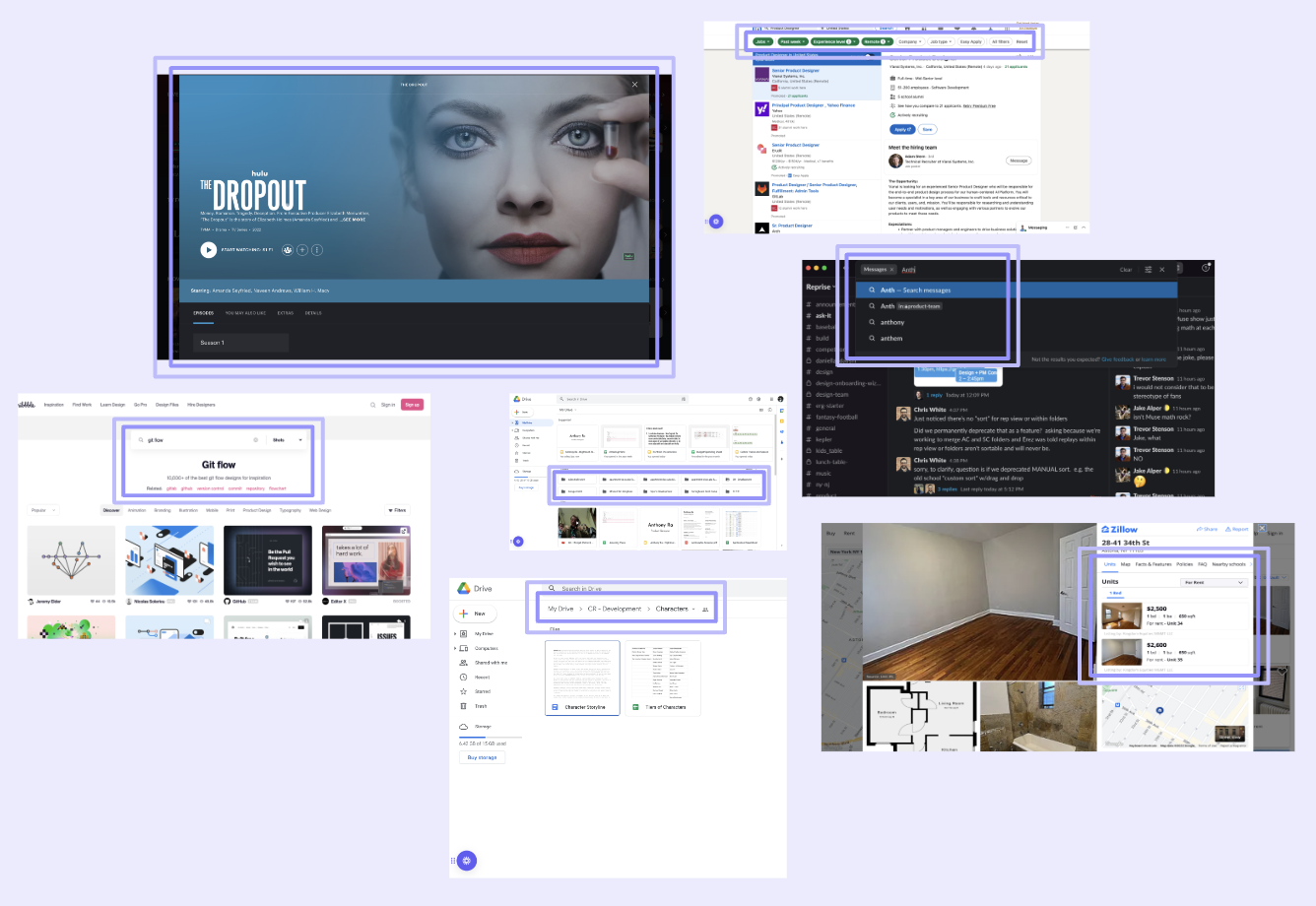Open the general channel in Slack
Image resolution: width=1316 pixels, height=906 pixels.
[x=825, y=428]
